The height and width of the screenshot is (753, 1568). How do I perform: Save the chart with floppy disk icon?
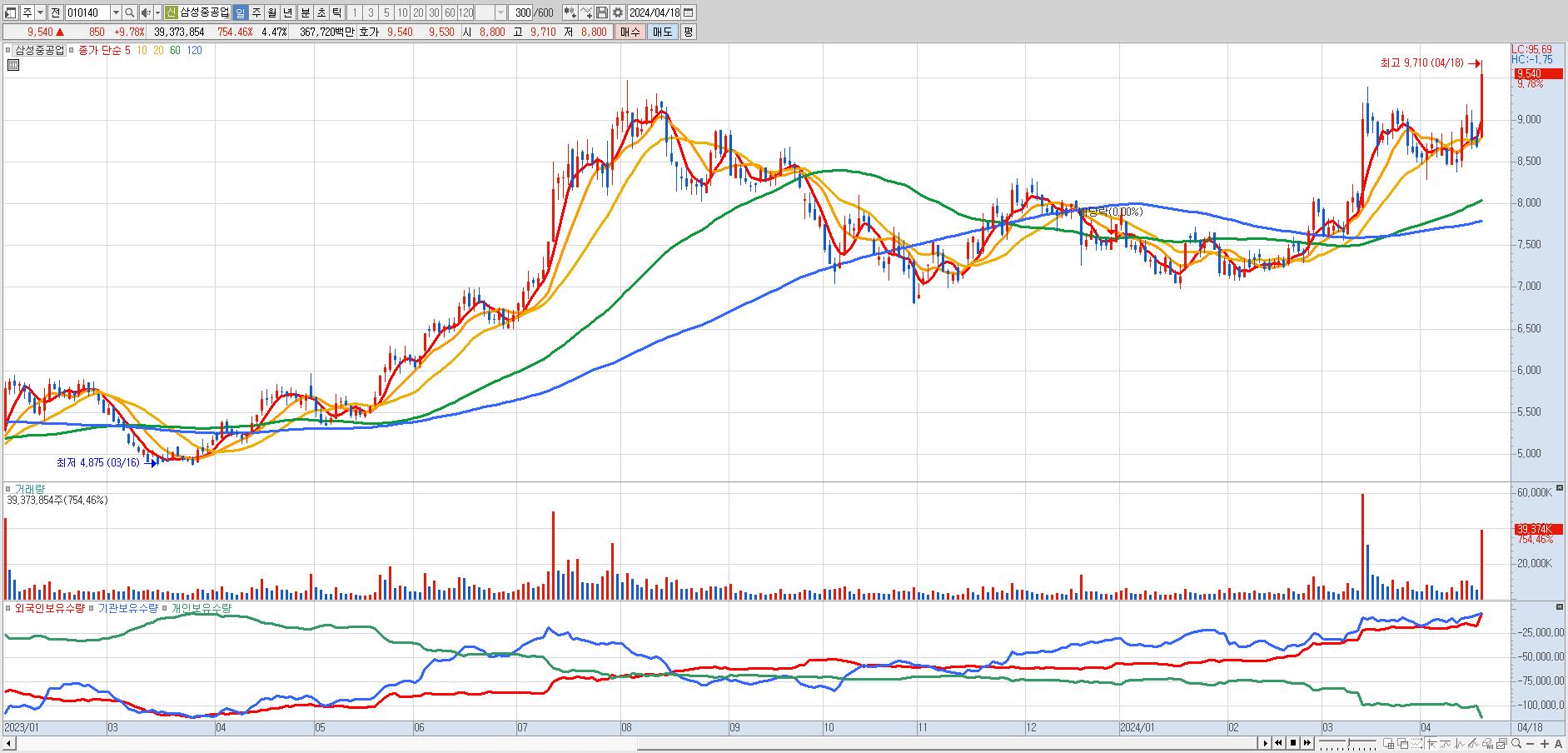coord(602,12)
